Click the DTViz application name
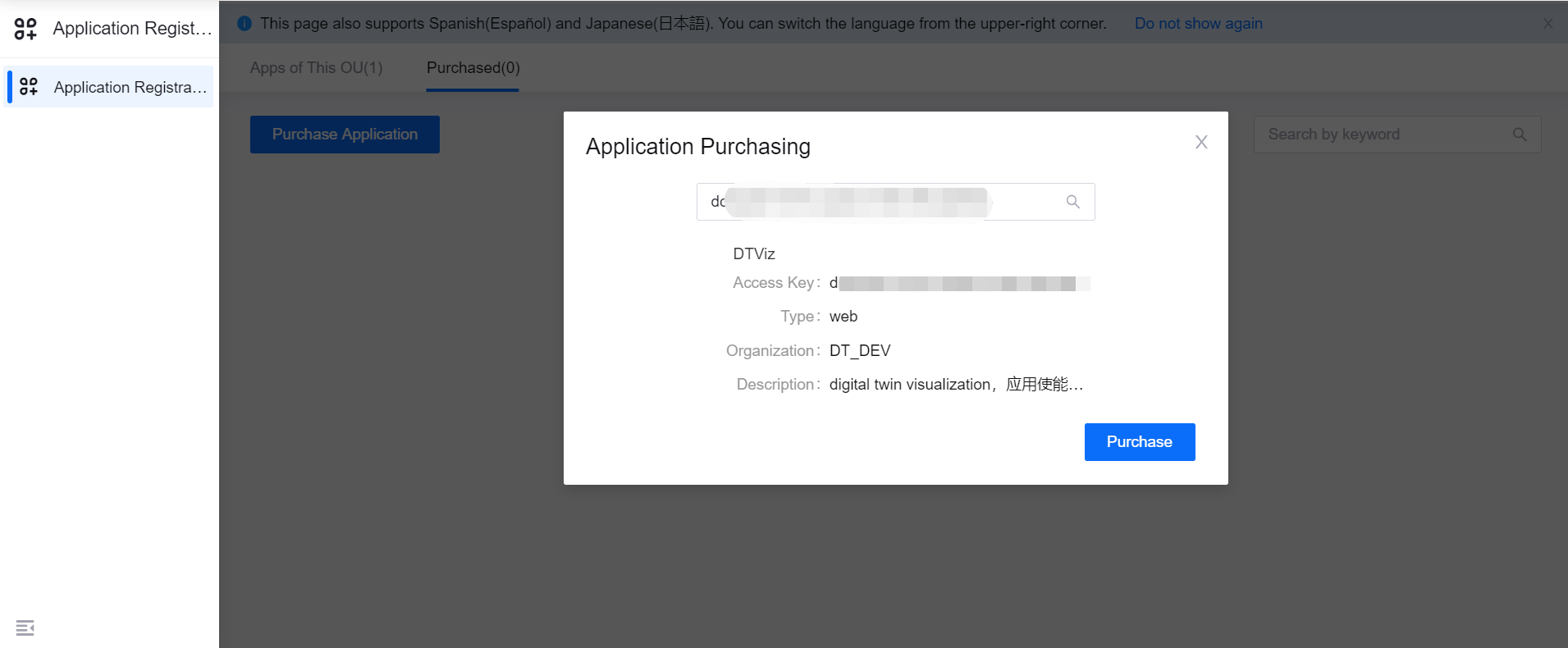 754,254
